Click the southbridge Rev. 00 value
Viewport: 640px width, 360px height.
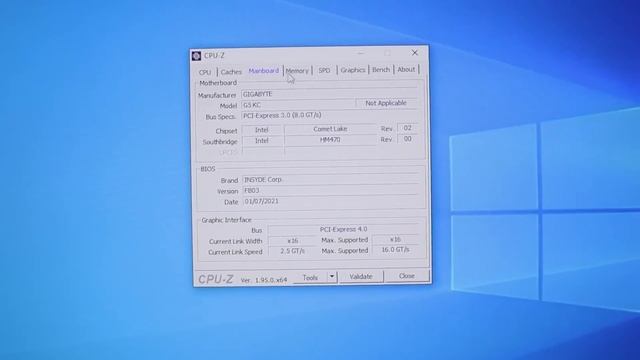coord(407,139)
